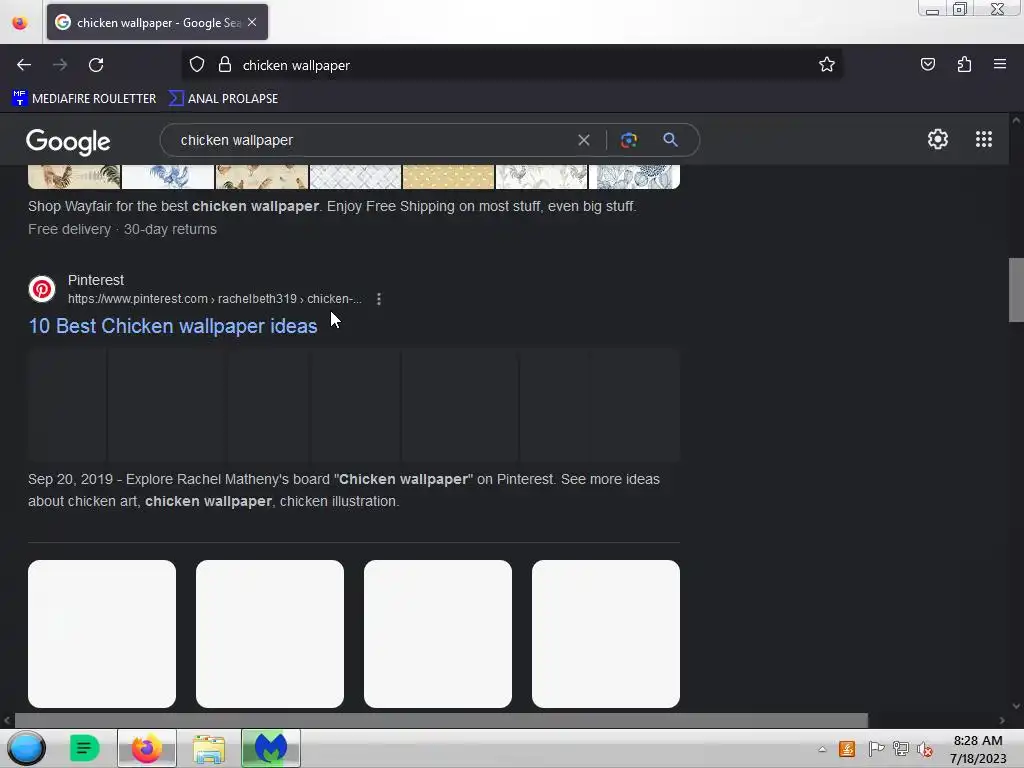The width and height of the screenshot is (1024, 768).
Task: Open the Pinterest favicon result
Action: point(42,289)
